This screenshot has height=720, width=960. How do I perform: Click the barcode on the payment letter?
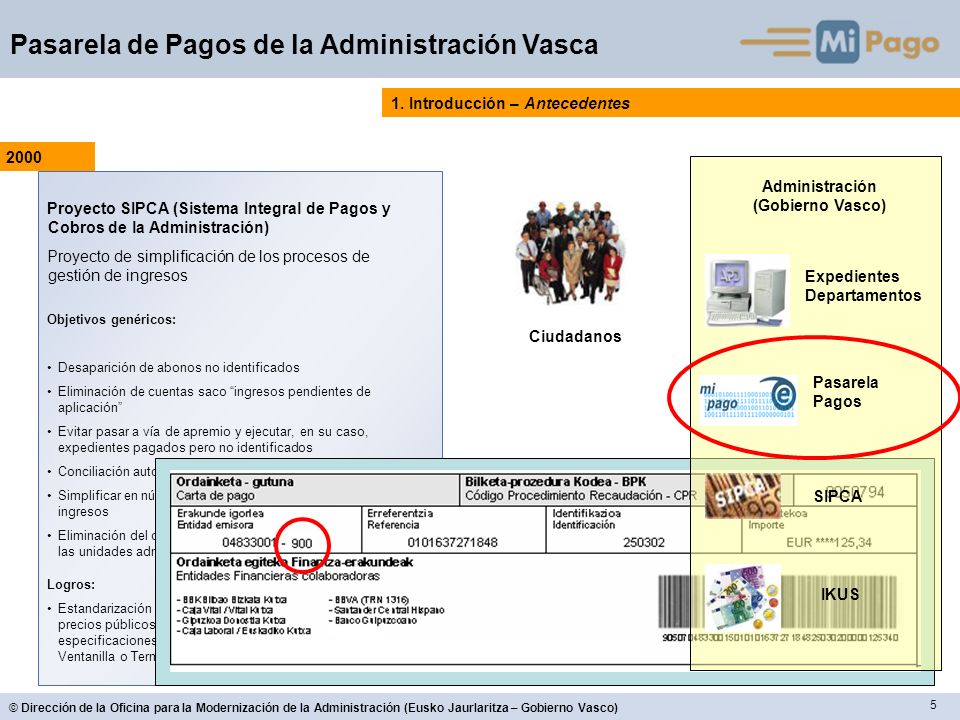pyautogui.click(x=778, y=601)
